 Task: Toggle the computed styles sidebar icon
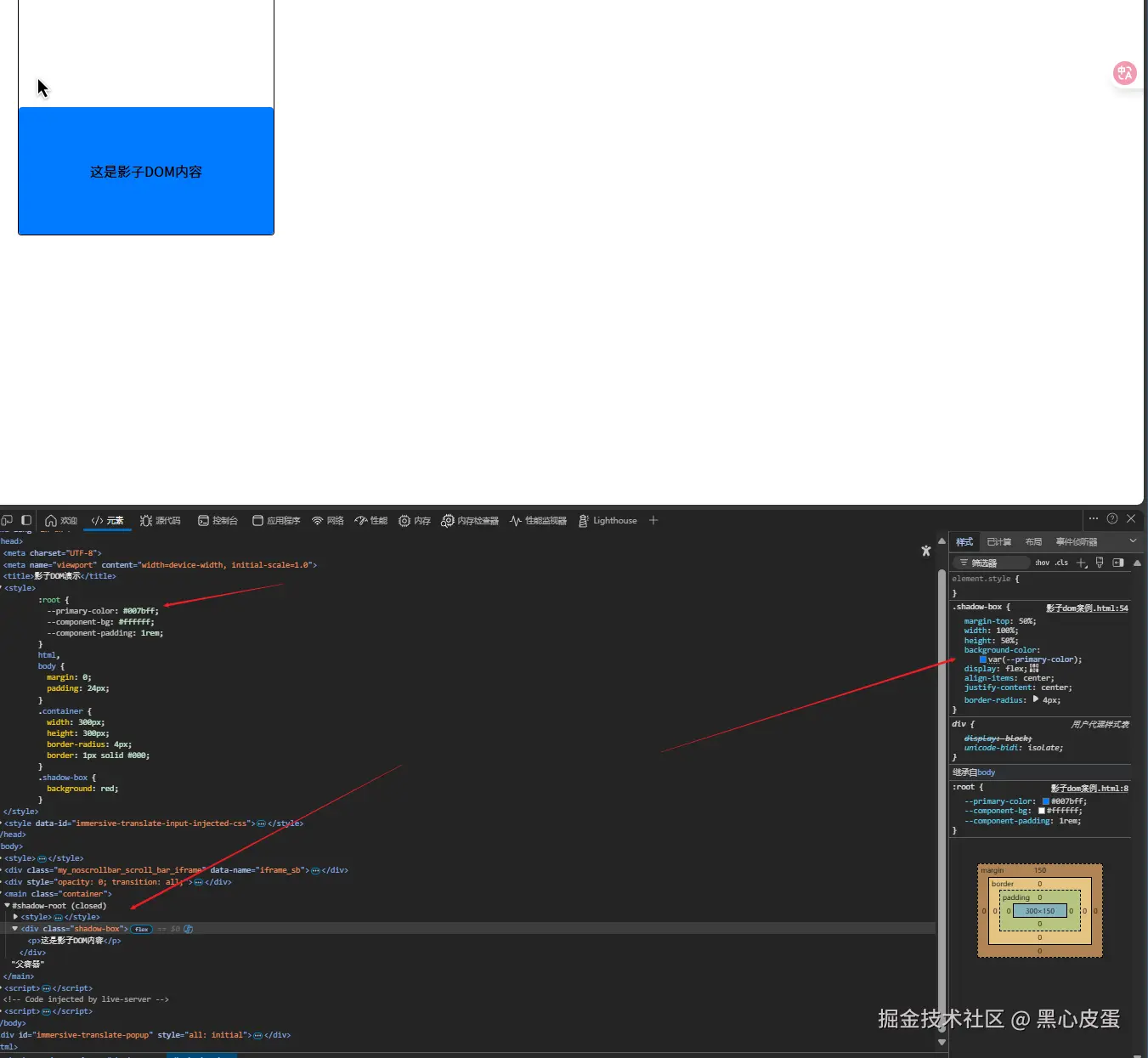(x=1118, y=563)
